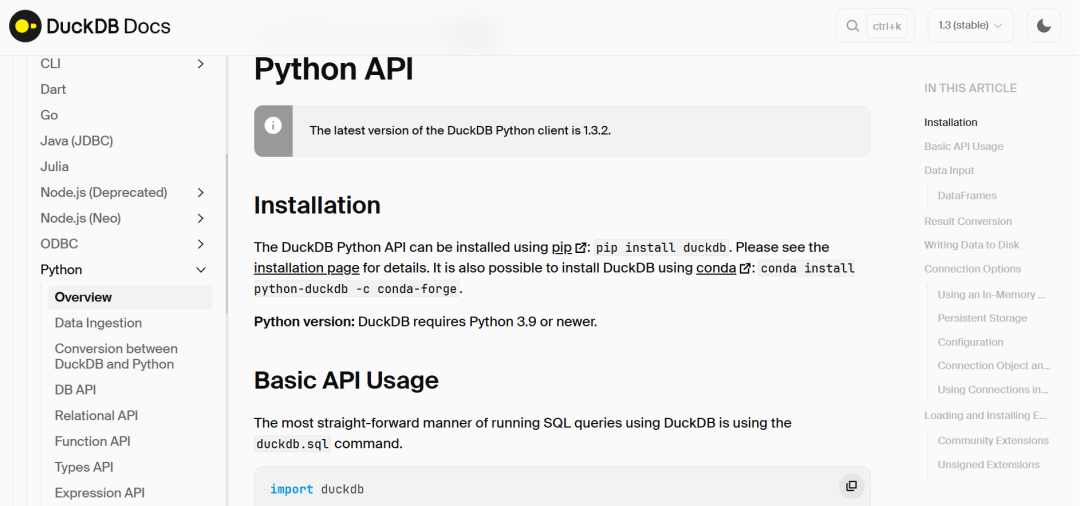Click the IN THIS ARTICLE heading
The image size is (1080, 506).
970,88
